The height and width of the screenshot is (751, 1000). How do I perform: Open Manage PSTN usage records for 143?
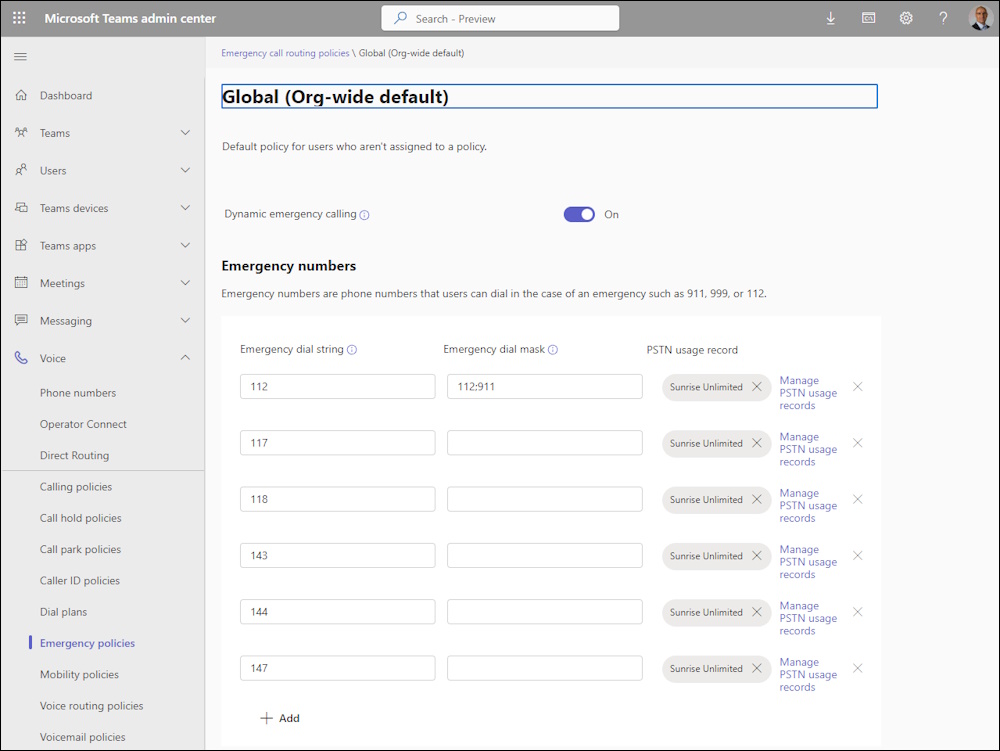click(x=808, y=562)
